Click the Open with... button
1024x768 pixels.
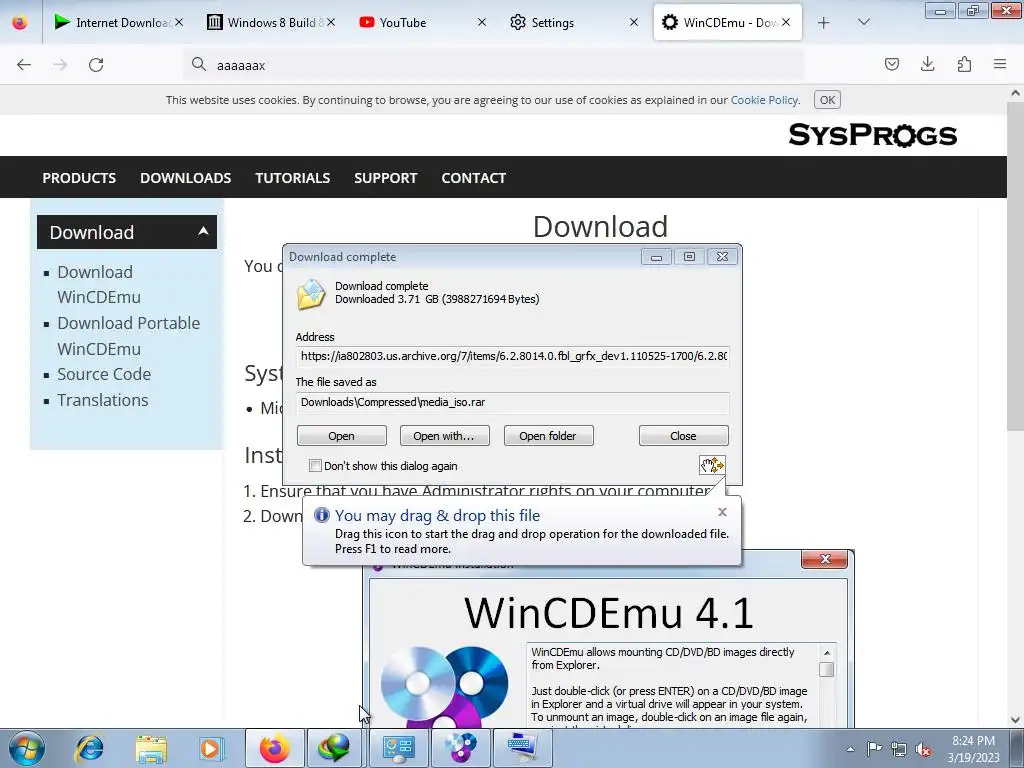pyautogui.click(x=444, y=436)
